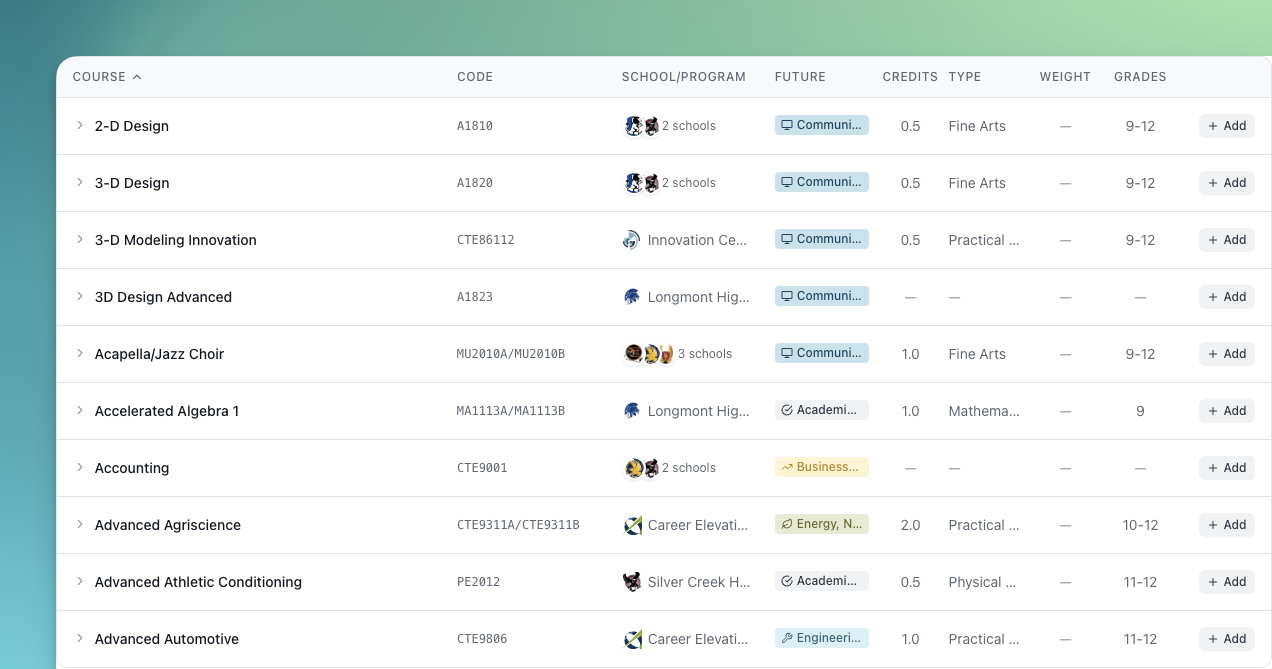Toggle the COURSE column sort order
Image resolution: width=1272 pixels, height=669 pixels.
pos(107,76)
